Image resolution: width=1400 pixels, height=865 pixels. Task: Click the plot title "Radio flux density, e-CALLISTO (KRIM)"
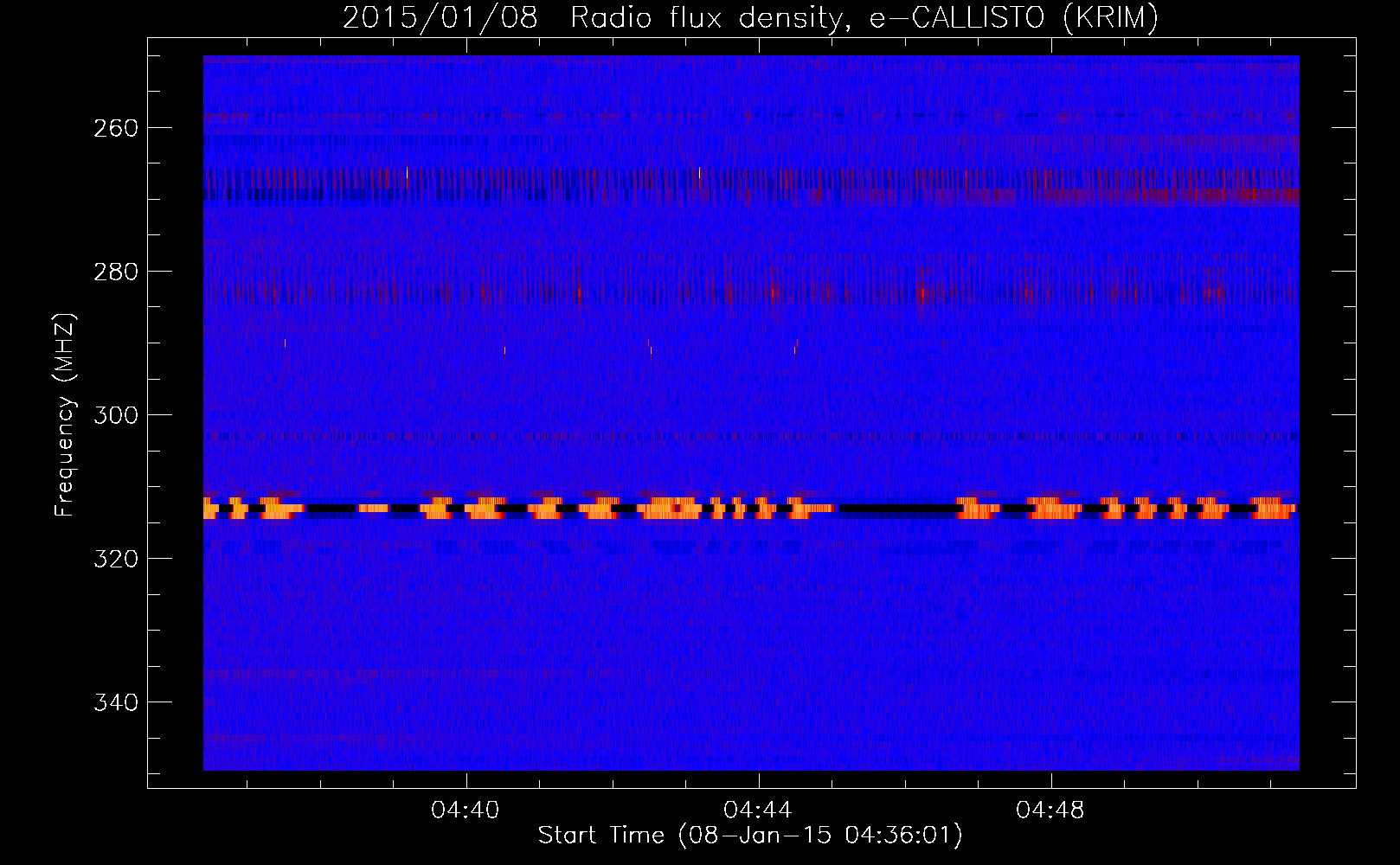[864, 18]
